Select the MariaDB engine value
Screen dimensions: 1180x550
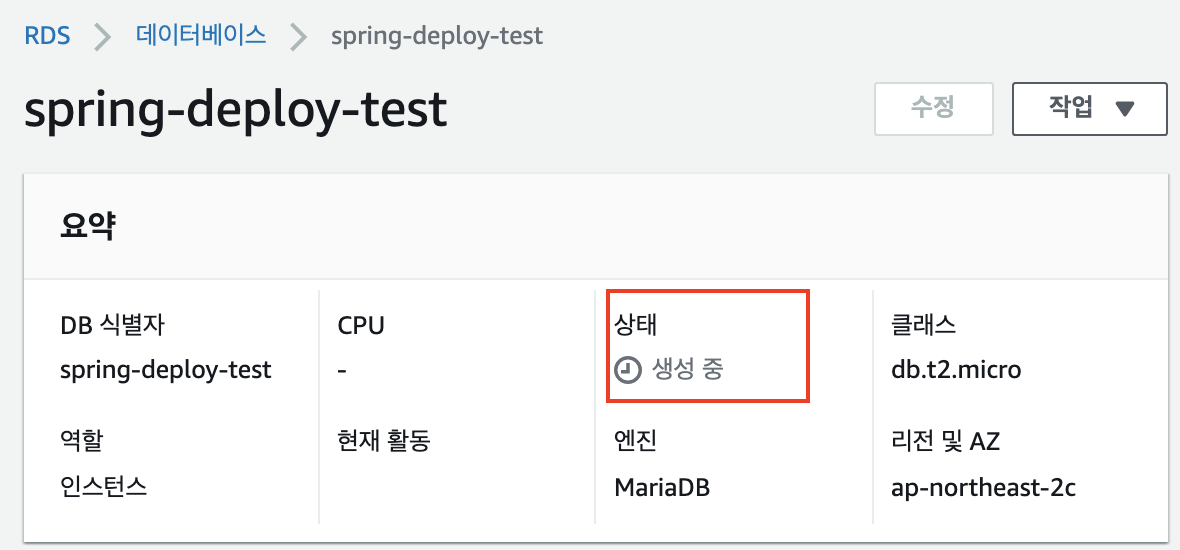[x=662, y=488]
